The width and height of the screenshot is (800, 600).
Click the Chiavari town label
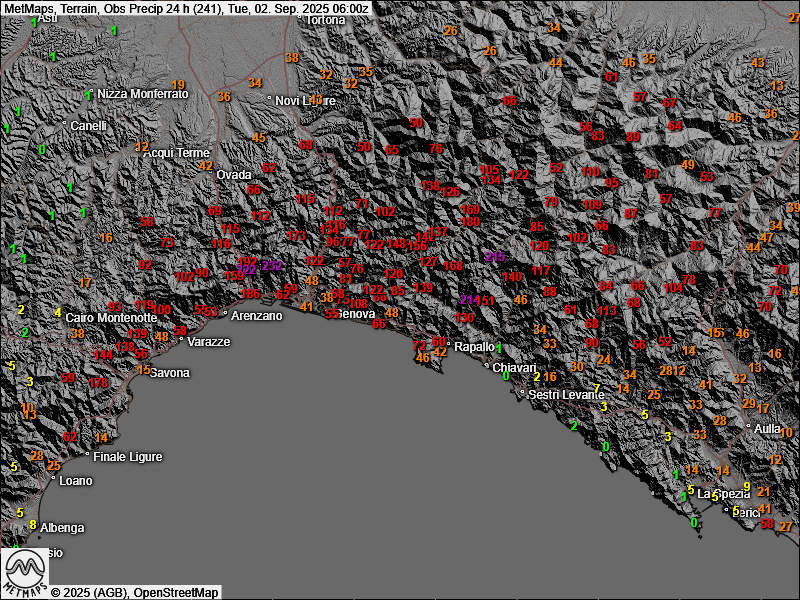514,368
